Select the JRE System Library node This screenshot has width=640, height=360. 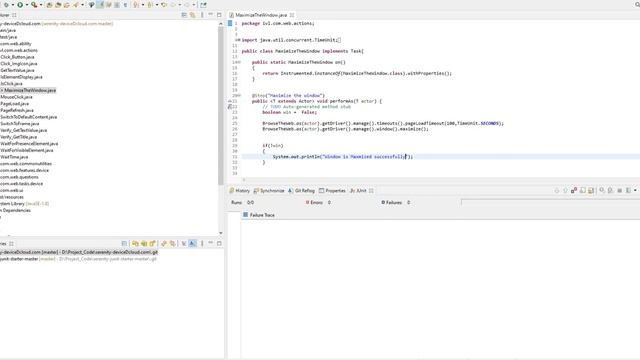24,204
